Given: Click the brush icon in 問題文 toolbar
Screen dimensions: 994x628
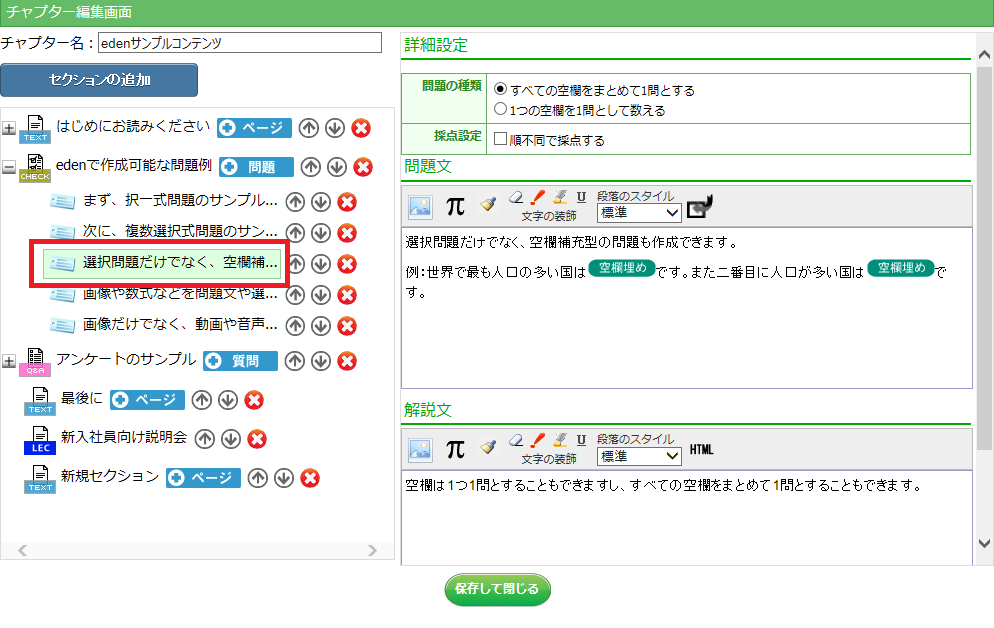Looking at the screenshot, I should 487,203.
